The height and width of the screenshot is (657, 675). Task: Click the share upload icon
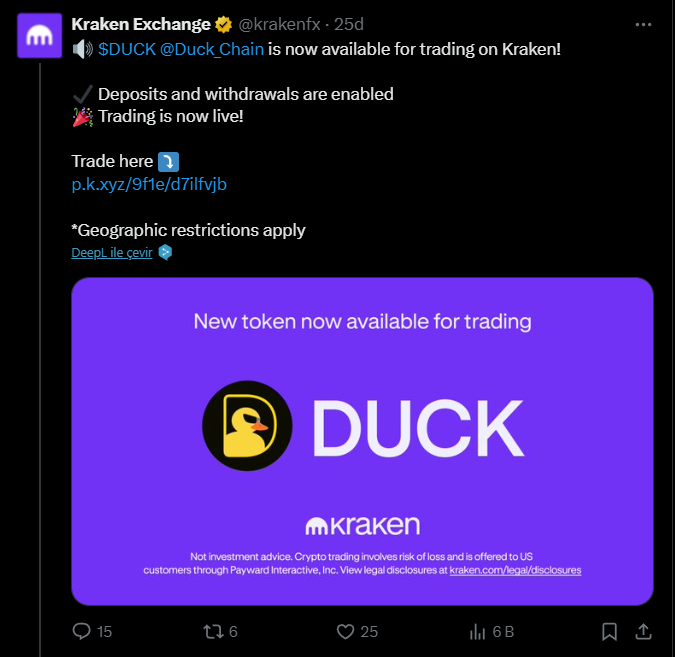point(645,631)
